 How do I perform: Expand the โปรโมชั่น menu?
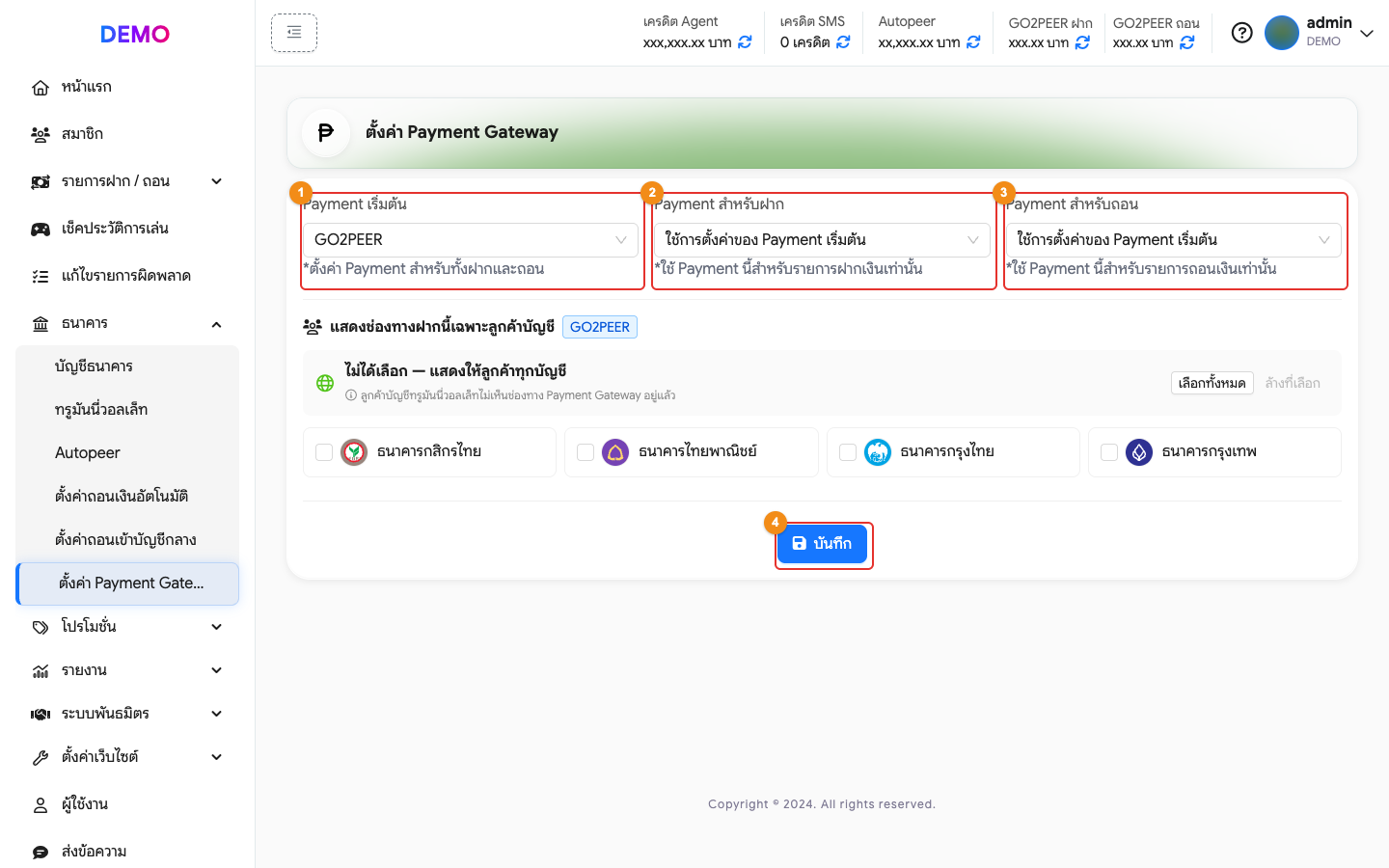(x=217, y=627)
